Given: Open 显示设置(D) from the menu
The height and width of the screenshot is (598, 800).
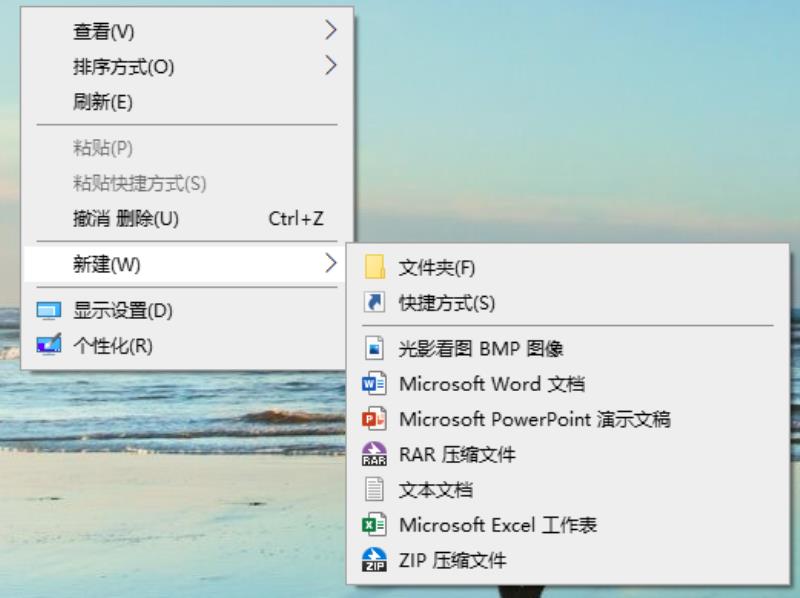Looking at the screenshot, I should [x=187, y=310].
